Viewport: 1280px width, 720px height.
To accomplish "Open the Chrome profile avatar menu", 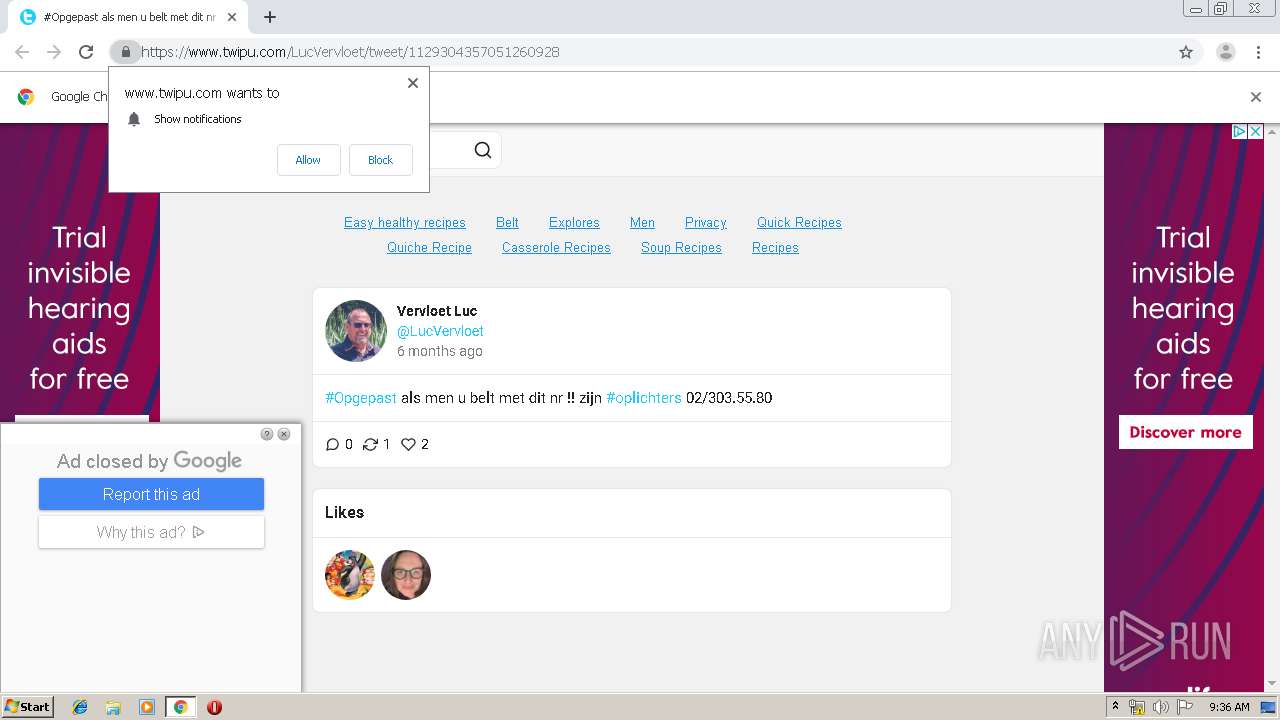I will pyautogui.click(x=1225, y=52).
